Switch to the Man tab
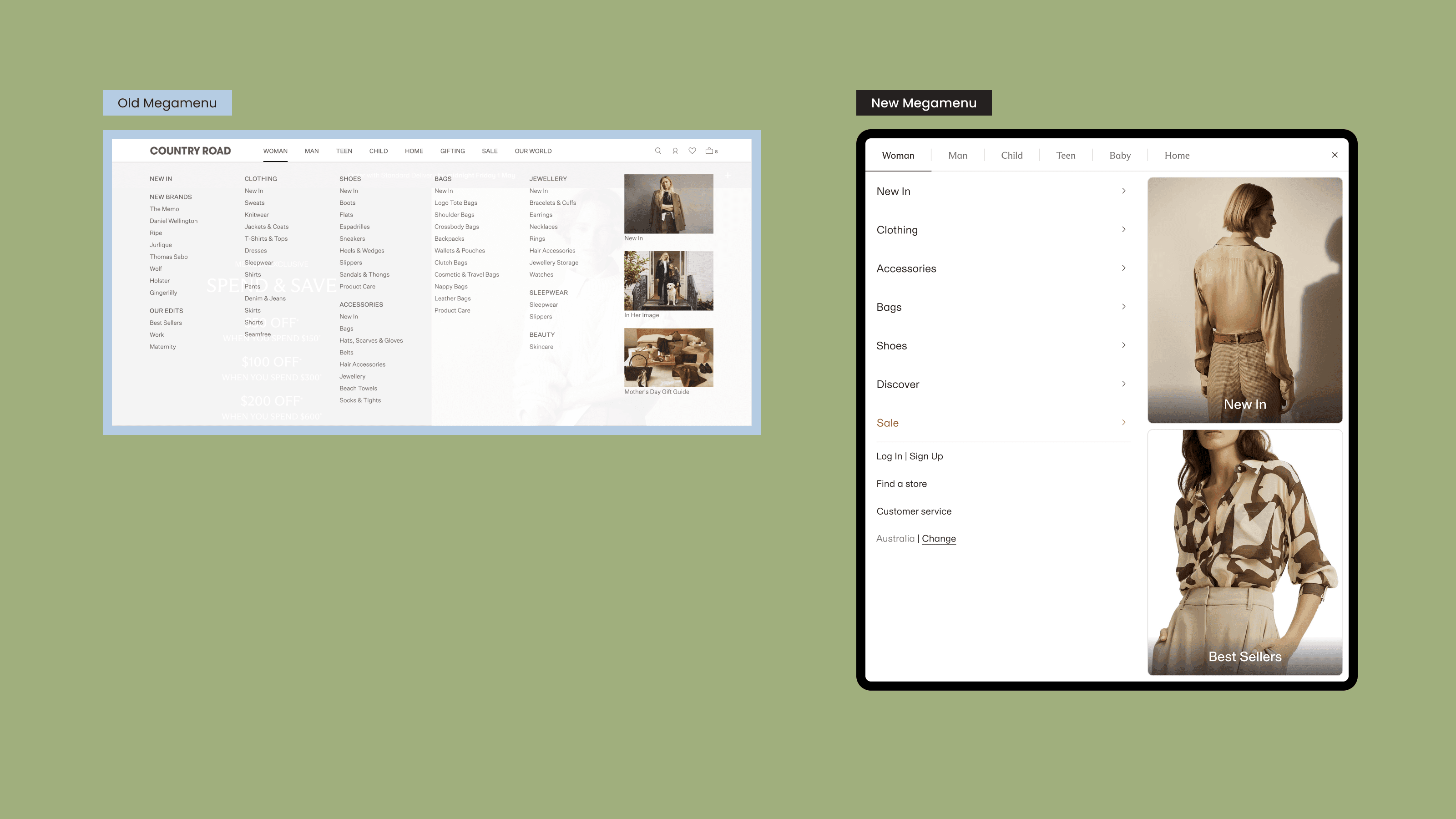The height and width of the screenshot is (819, 1456). [957, 156]
